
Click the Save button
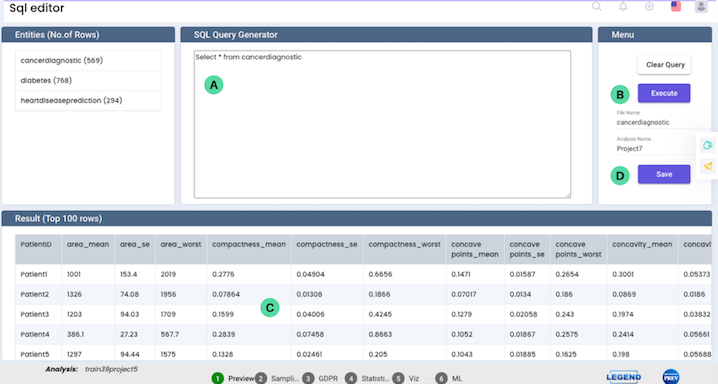click(x=664, y=174)
